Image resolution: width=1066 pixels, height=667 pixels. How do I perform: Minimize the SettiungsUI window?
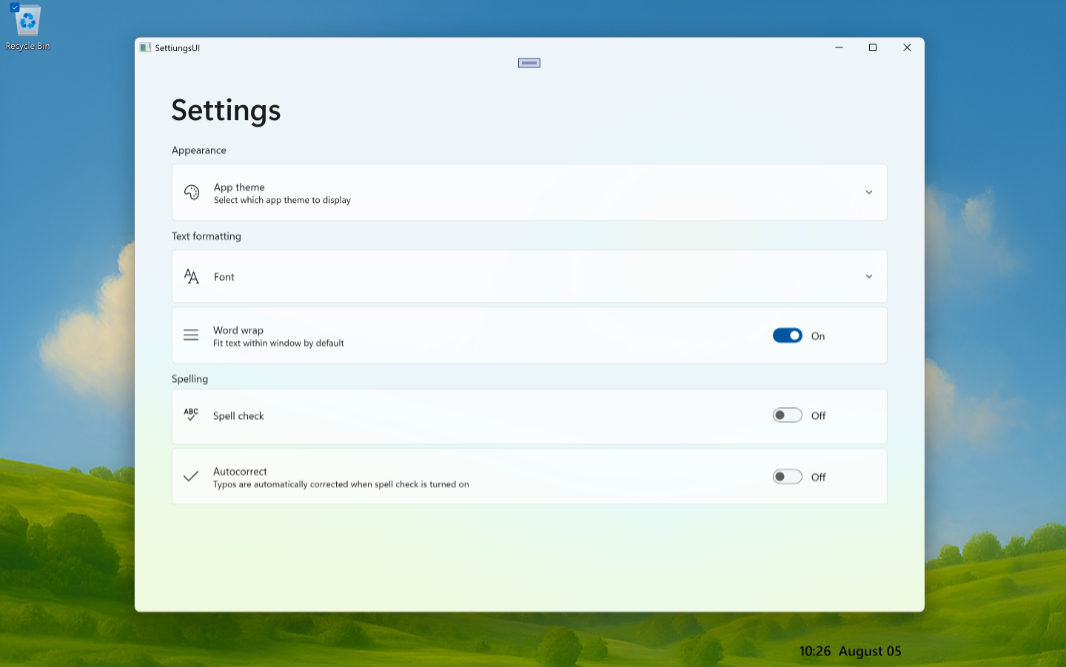point(838,47)
